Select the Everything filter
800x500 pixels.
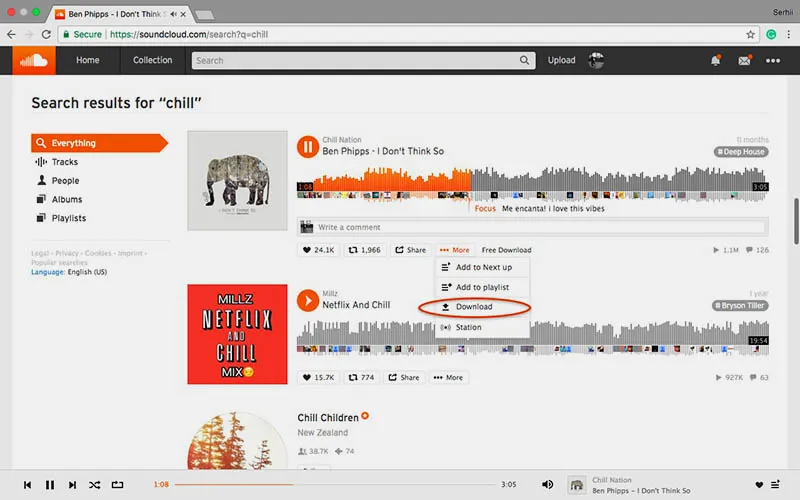[x=99, y=143]
